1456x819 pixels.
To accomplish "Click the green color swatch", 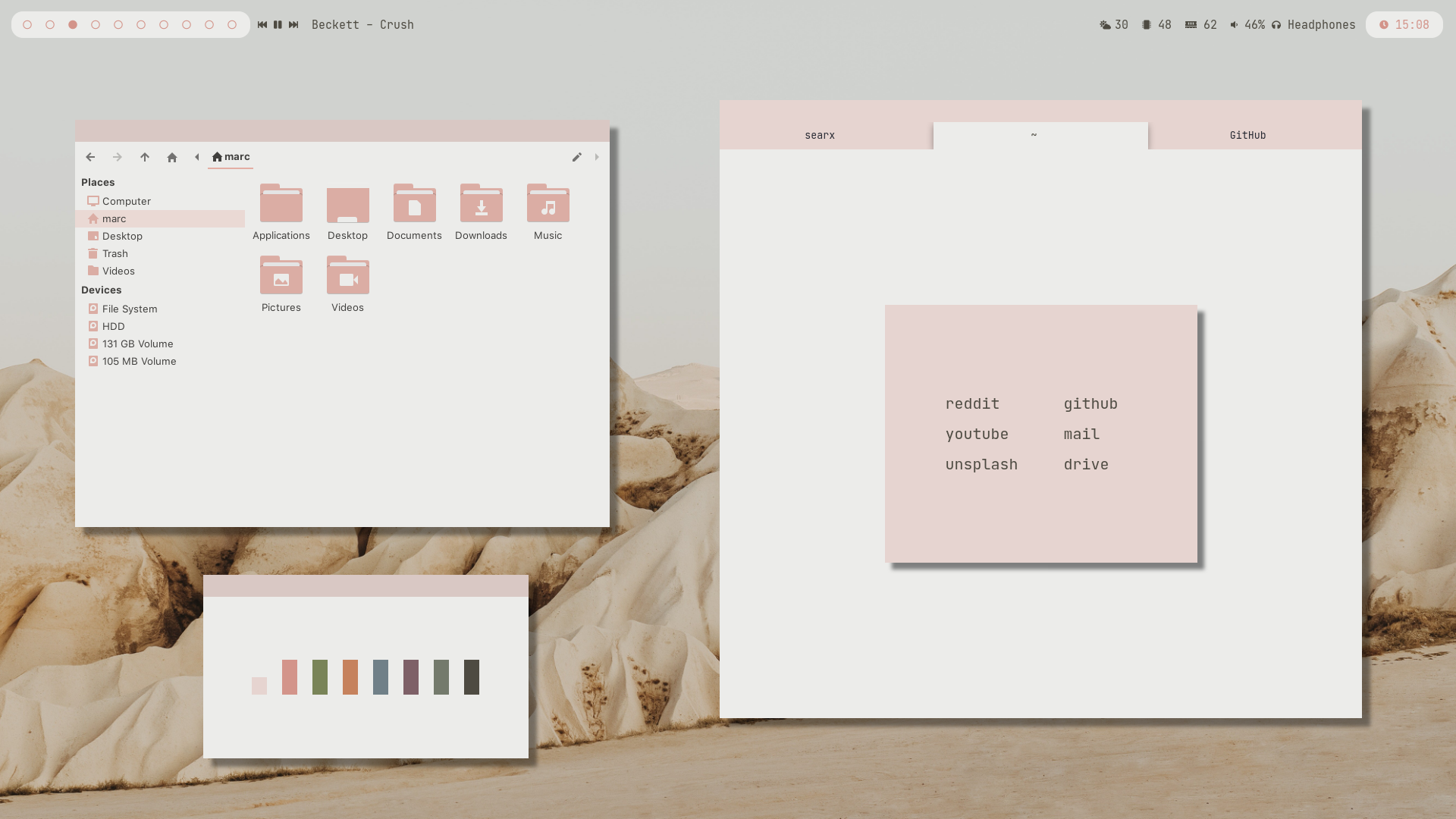I will tap(320, 677).
